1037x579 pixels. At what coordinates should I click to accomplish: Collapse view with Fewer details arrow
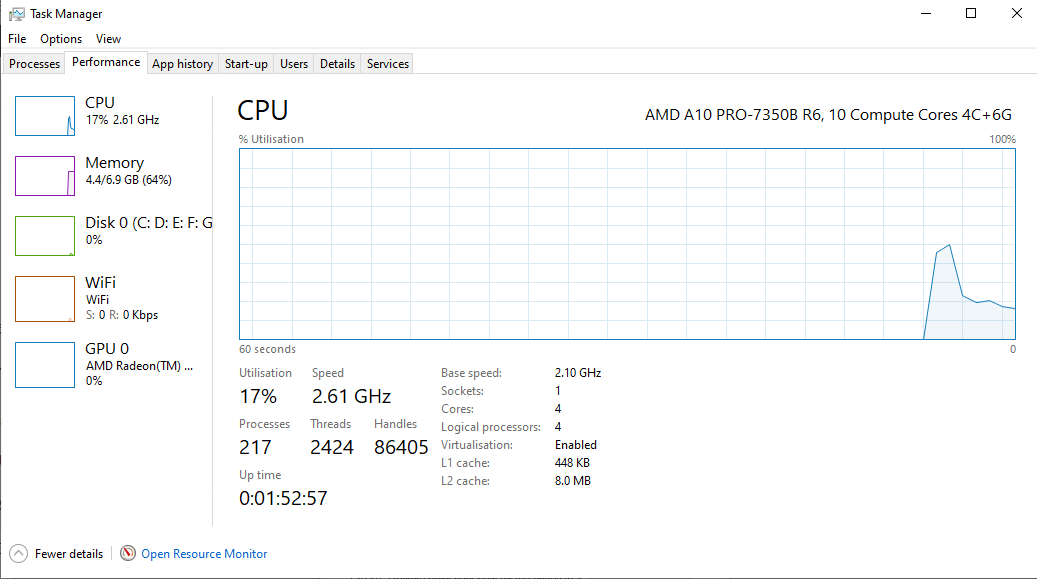(18, 553)
